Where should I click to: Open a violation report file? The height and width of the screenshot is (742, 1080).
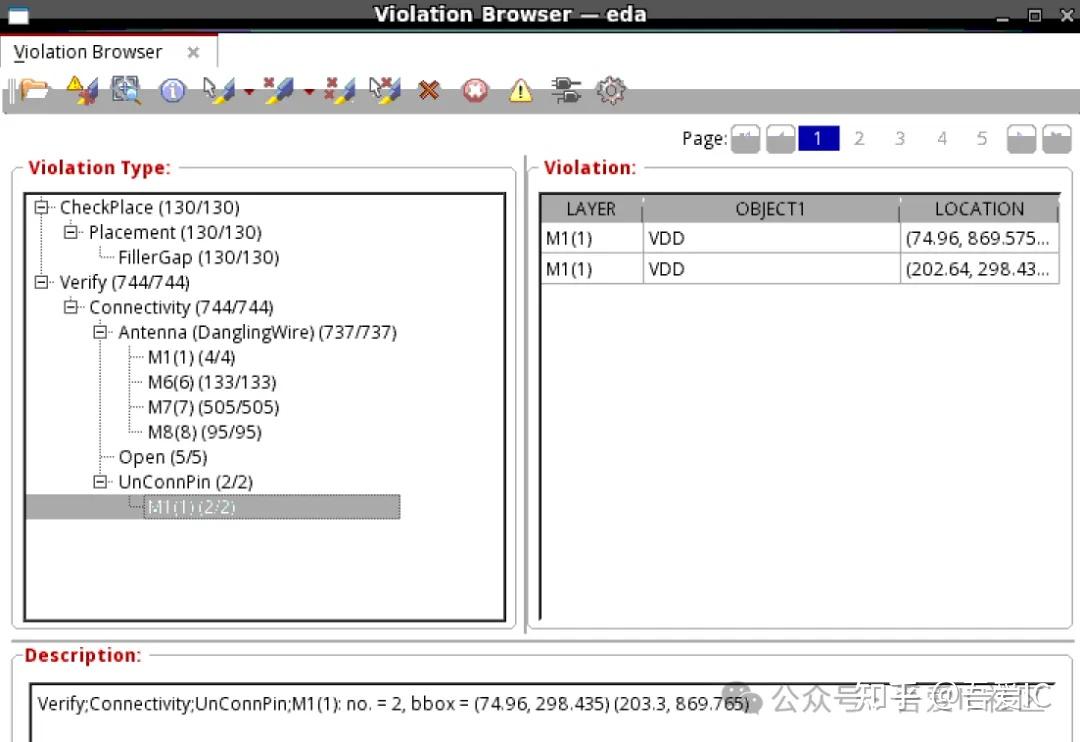[x=35, y=90]
